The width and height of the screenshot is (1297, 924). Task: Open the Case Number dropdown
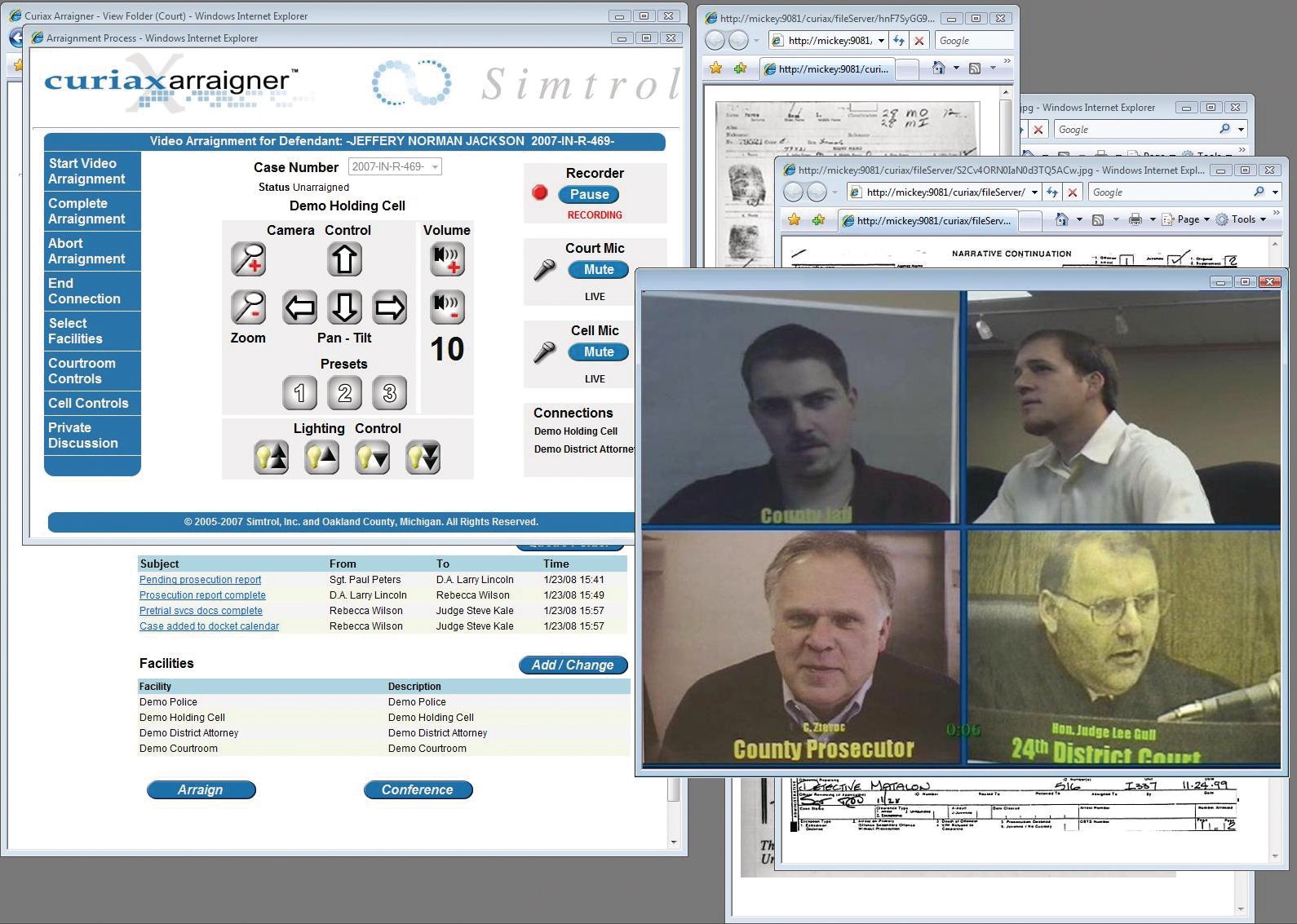395,166
